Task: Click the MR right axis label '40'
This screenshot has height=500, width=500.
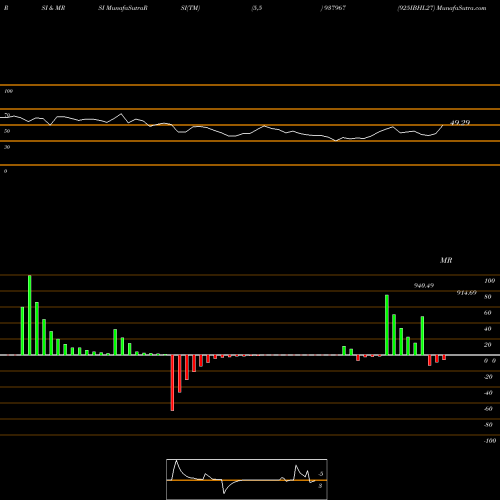Action: point(488,329)
